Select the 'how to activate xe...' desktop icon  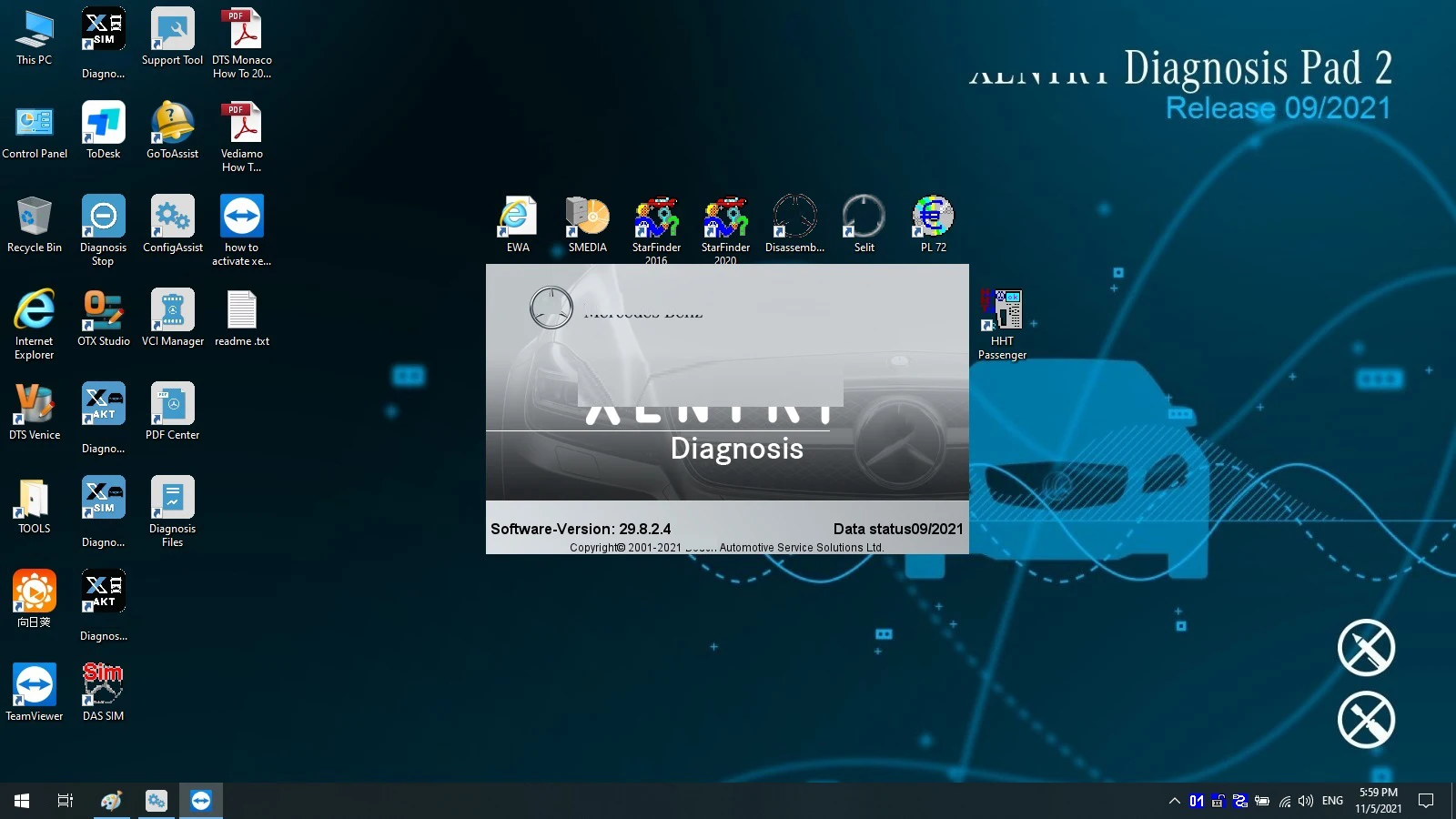point(242,231)
